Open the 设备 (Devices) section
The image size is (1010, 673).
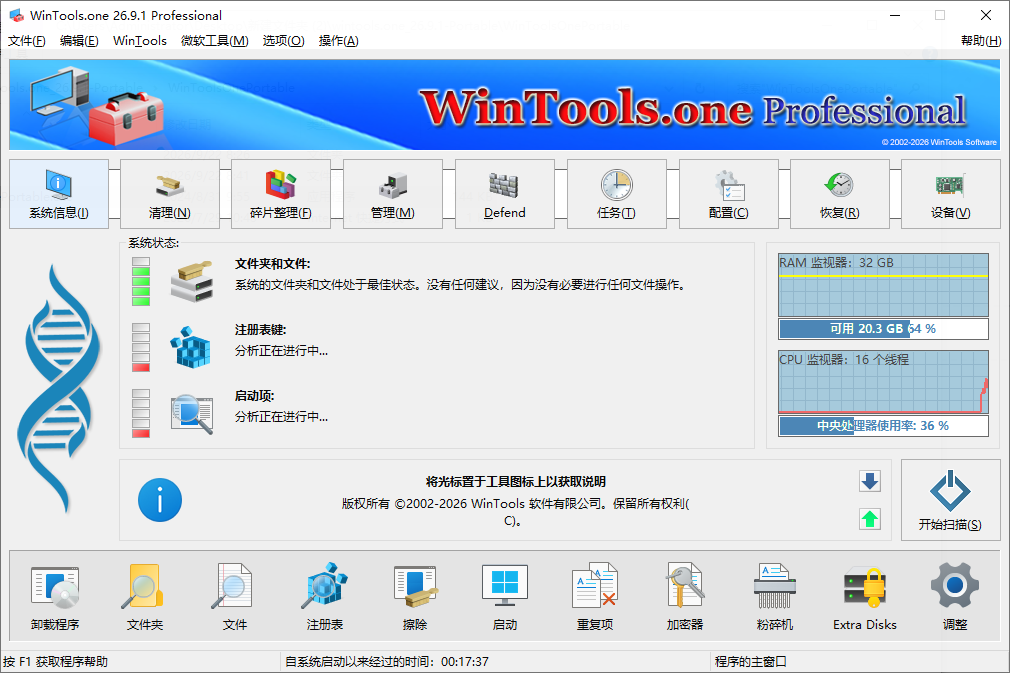click(x=951, y=194)
